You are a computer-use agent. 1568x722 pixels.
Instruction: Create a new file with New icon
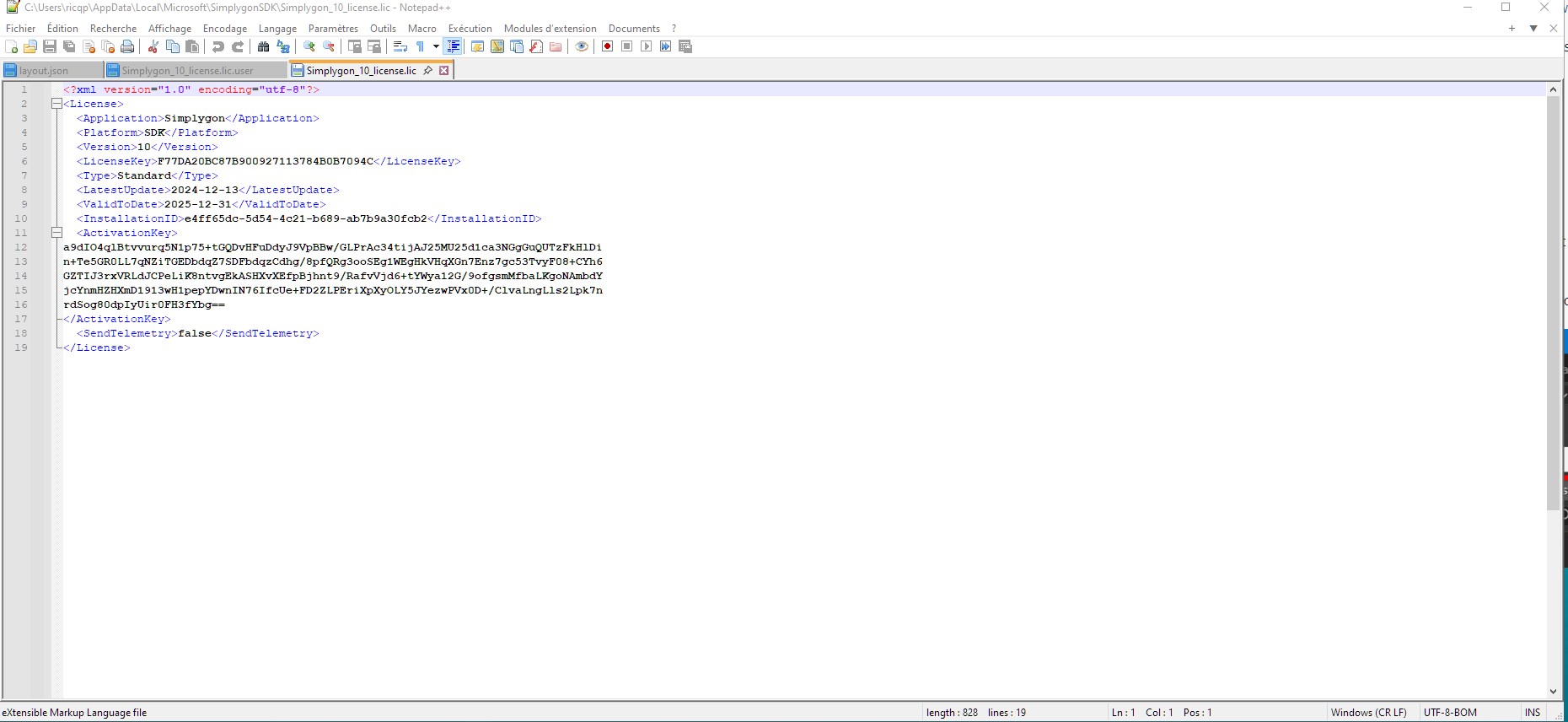click(11, 46)
